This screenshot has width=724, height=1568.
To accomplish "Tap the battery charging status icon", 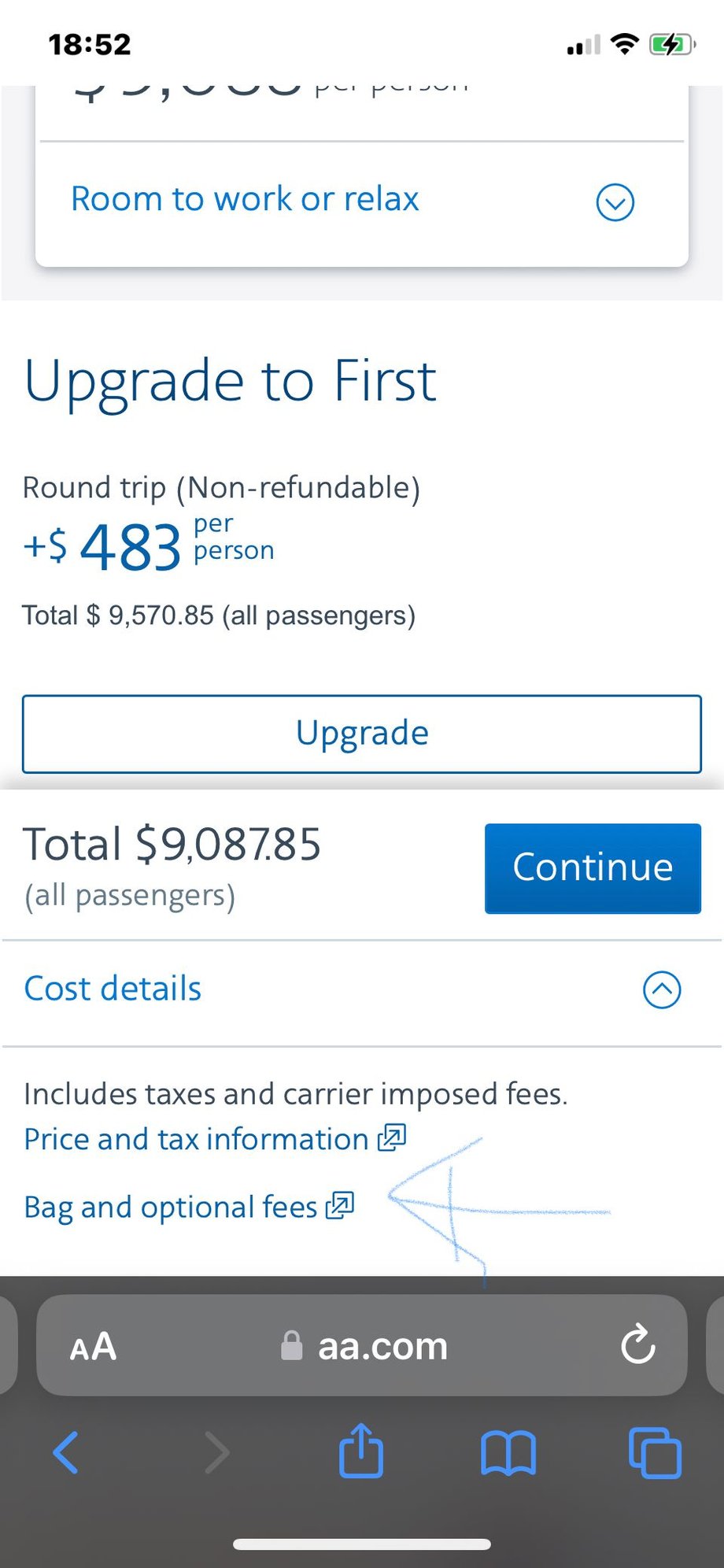I will (x=671, y=45).
